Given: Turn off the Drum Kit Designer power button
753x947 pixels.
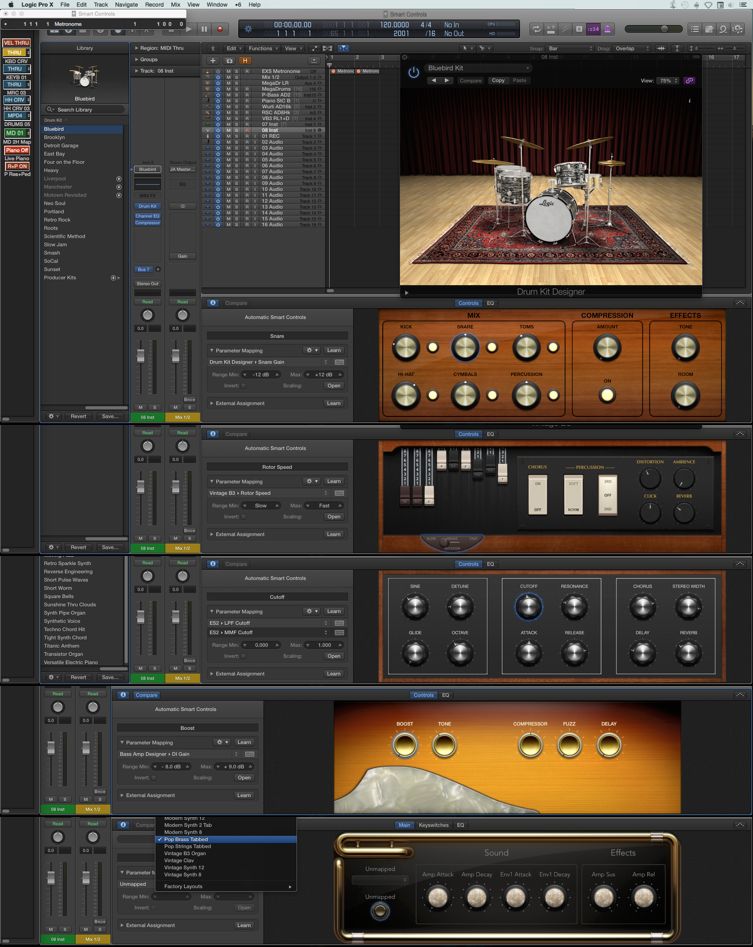Looking at the screenshot, I should 414,72.
